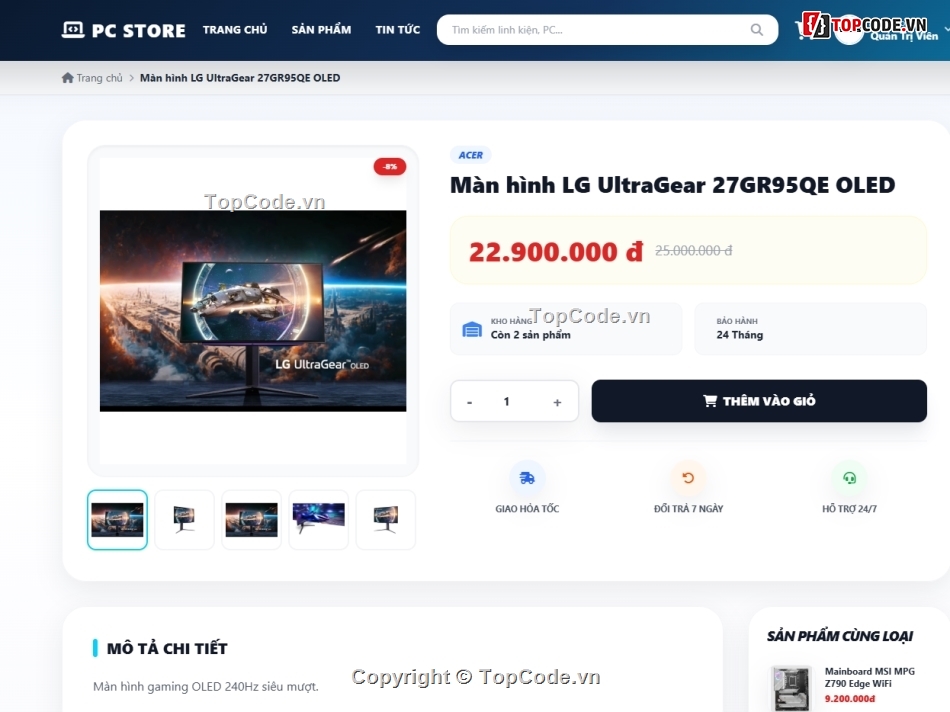This screenshot has width=950, height=712.
Task: Click the MSI mainboard product thumbnail
Action: (791, 688)
